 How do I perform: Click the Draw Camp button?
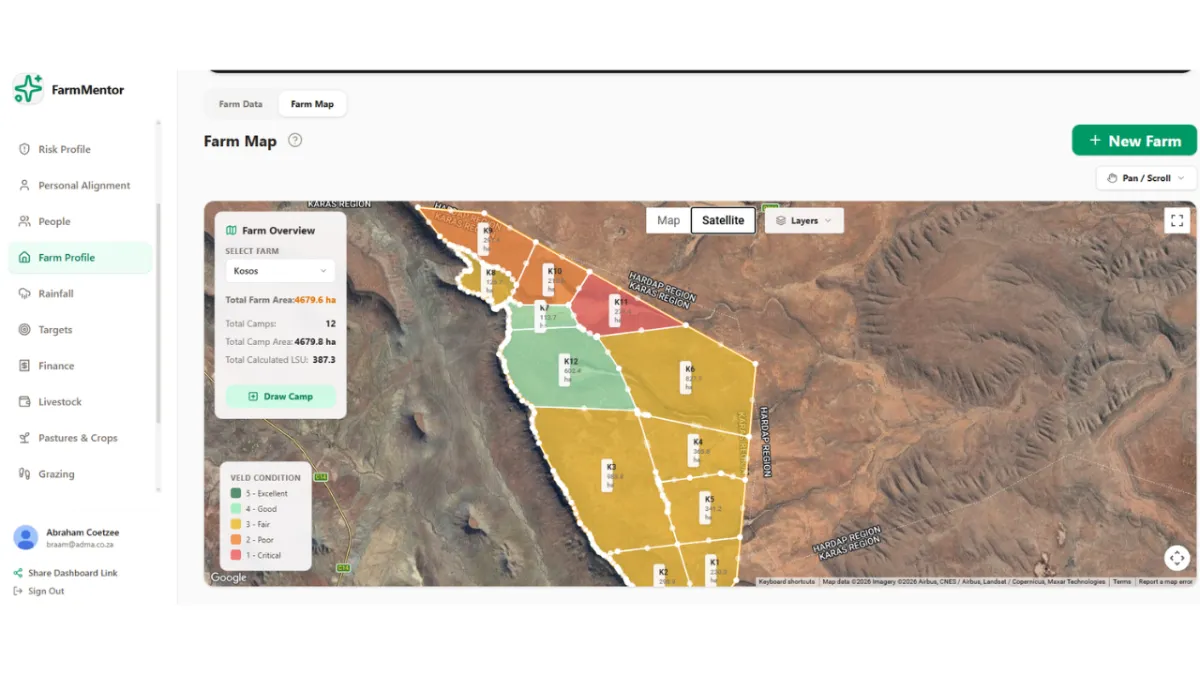pyautogui.click(x=280, y=396)
